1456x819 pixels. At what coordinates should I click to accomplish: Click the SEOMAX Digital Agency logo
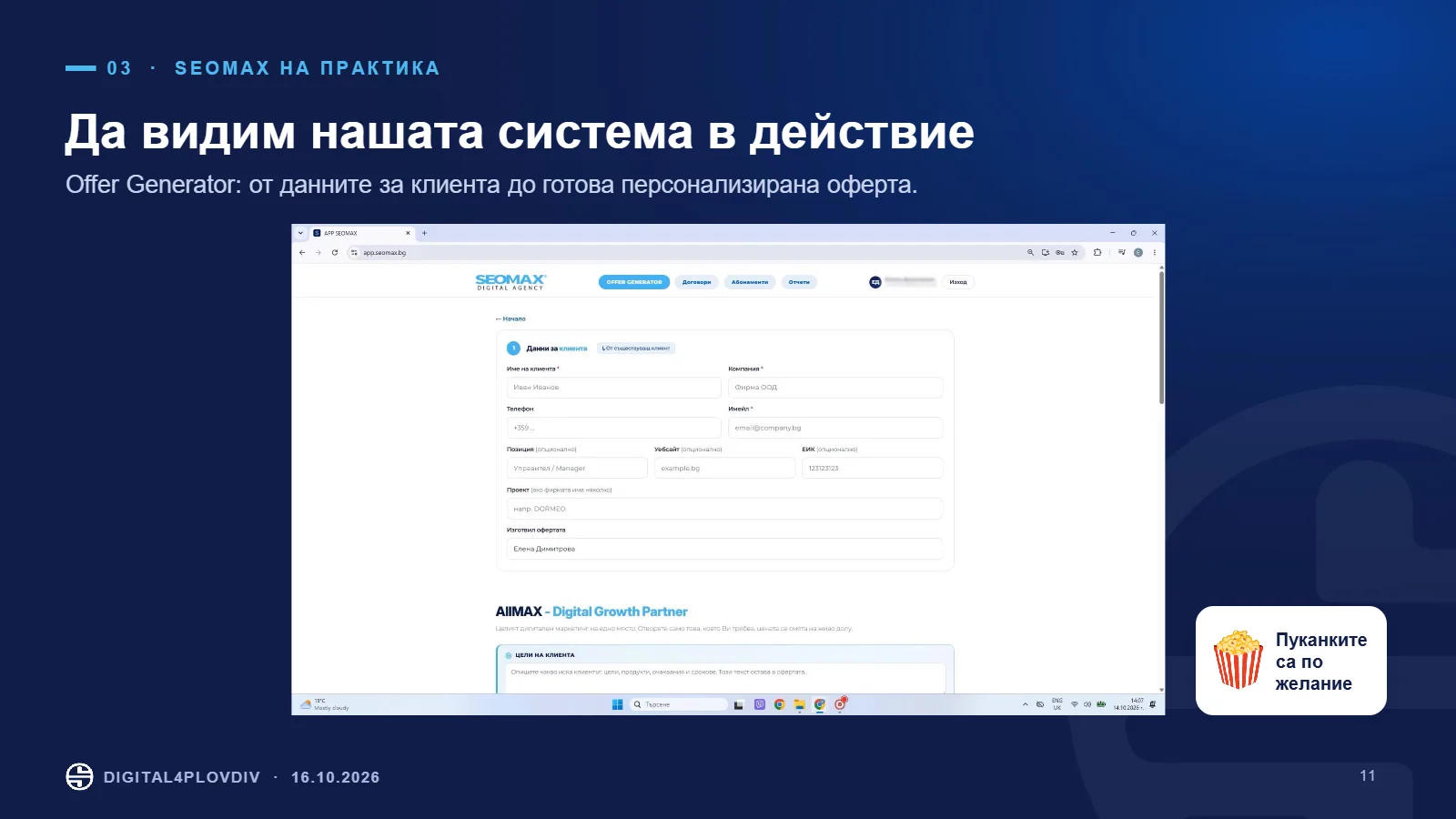coord(511,282)
